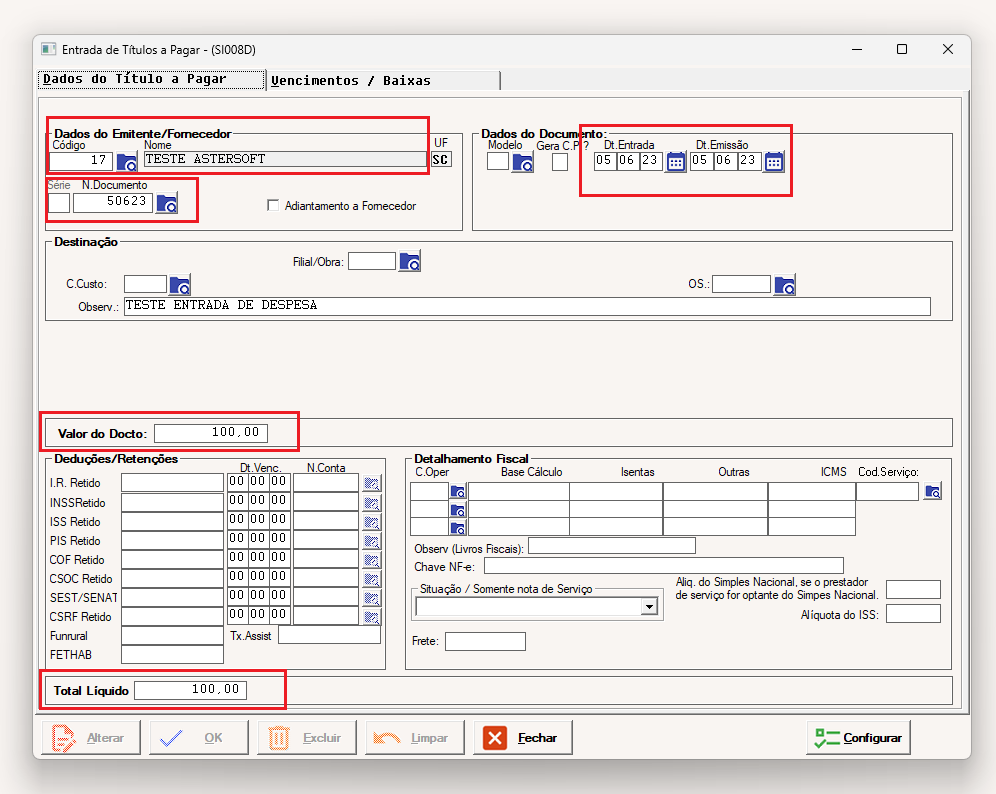Click the Alíquota do ISS field
This screenshot has height=794, width=996.
[913, 614]
